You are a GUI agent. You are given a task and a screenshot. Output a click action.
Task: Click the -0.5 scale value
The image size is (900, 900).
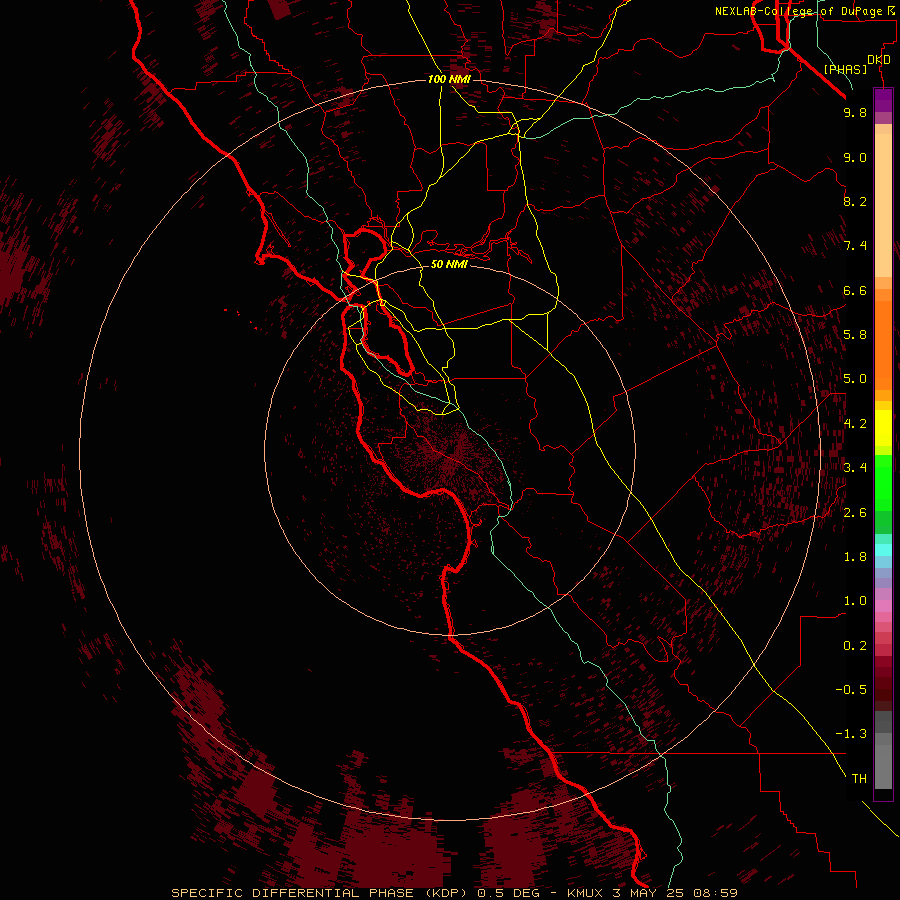(x=851, y=690)
